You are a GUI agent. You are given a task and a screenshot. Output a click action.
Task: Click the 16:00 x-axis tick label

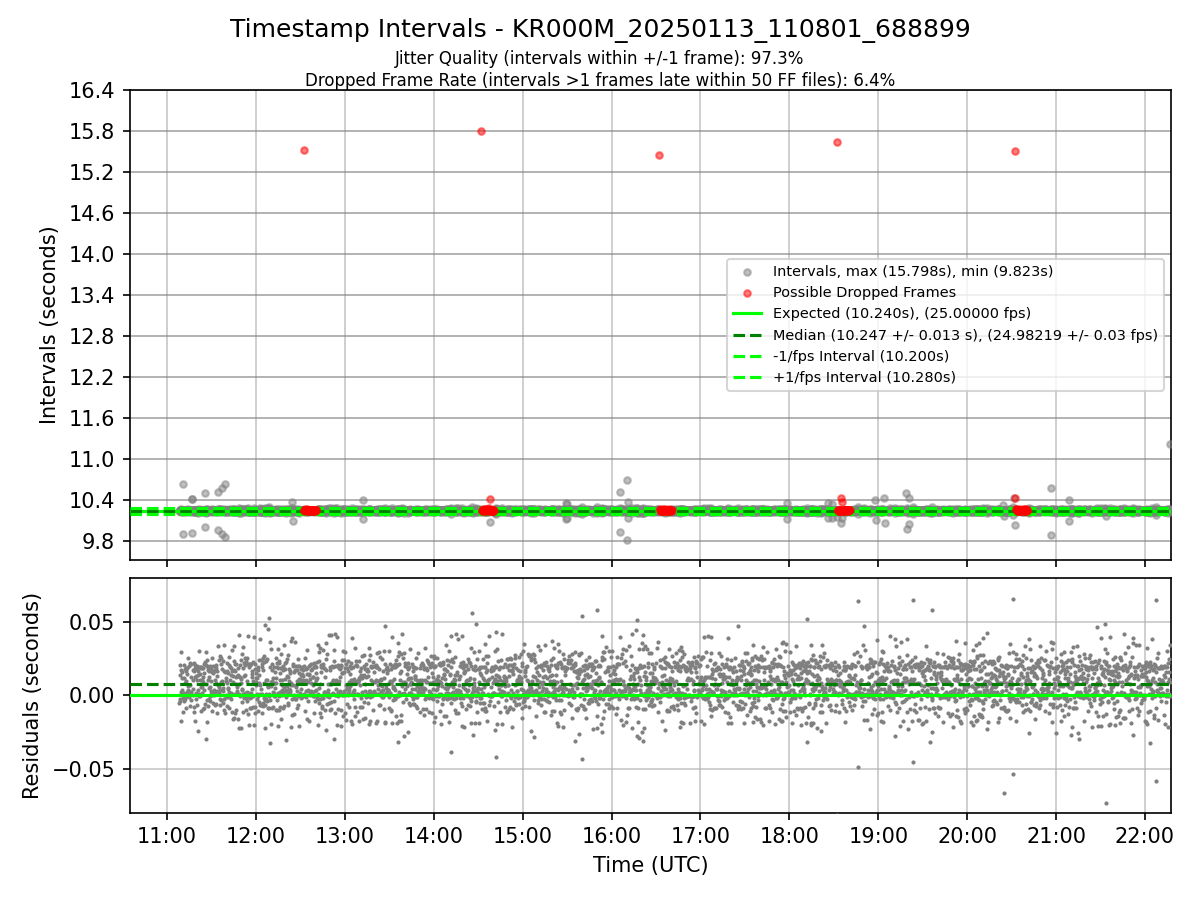(611, 835)
